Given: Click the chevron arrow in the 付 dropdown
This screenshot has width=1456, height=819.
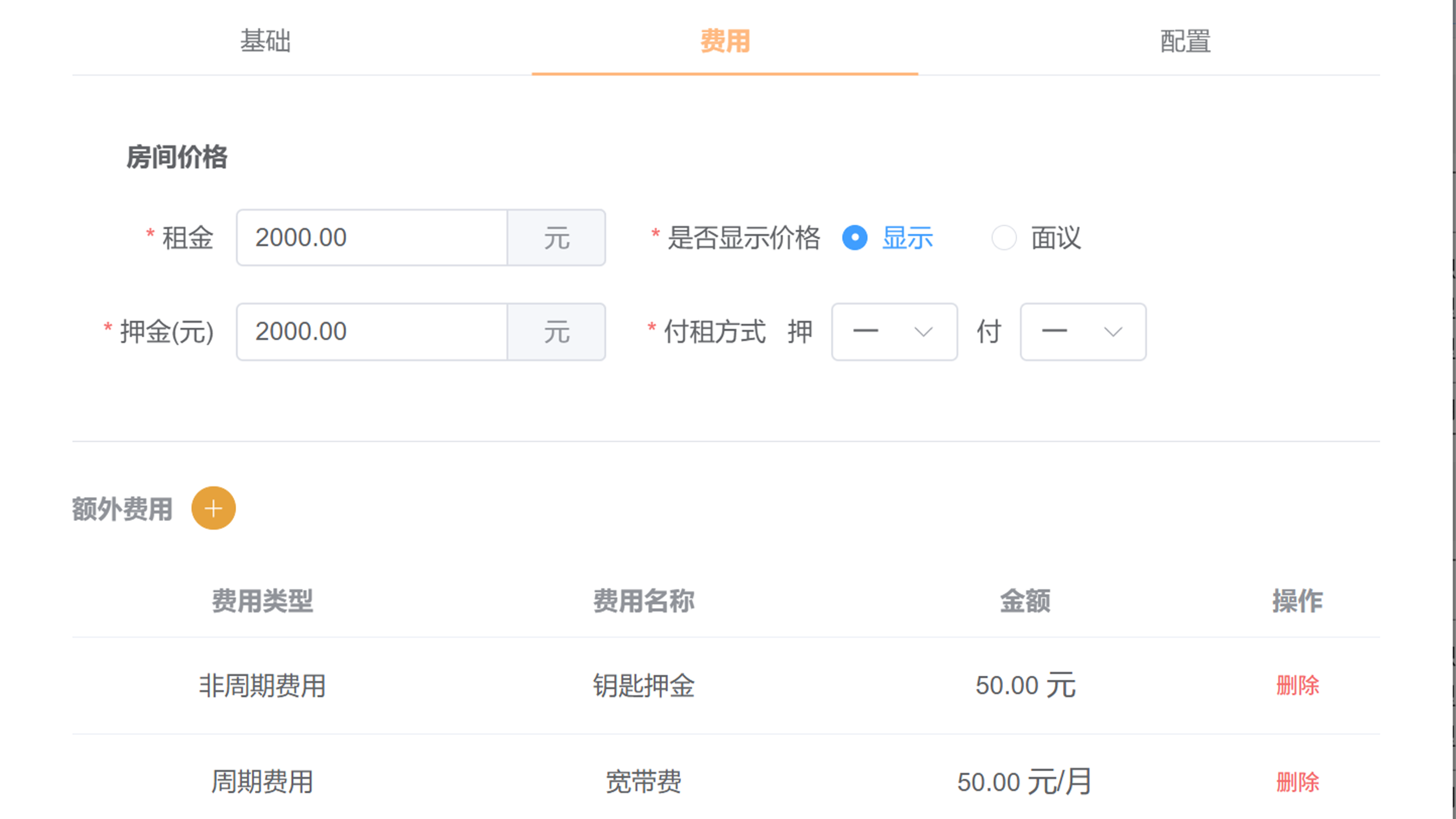Looking at the screenshot, I should pyautogui.click(x=1112, y=332).
